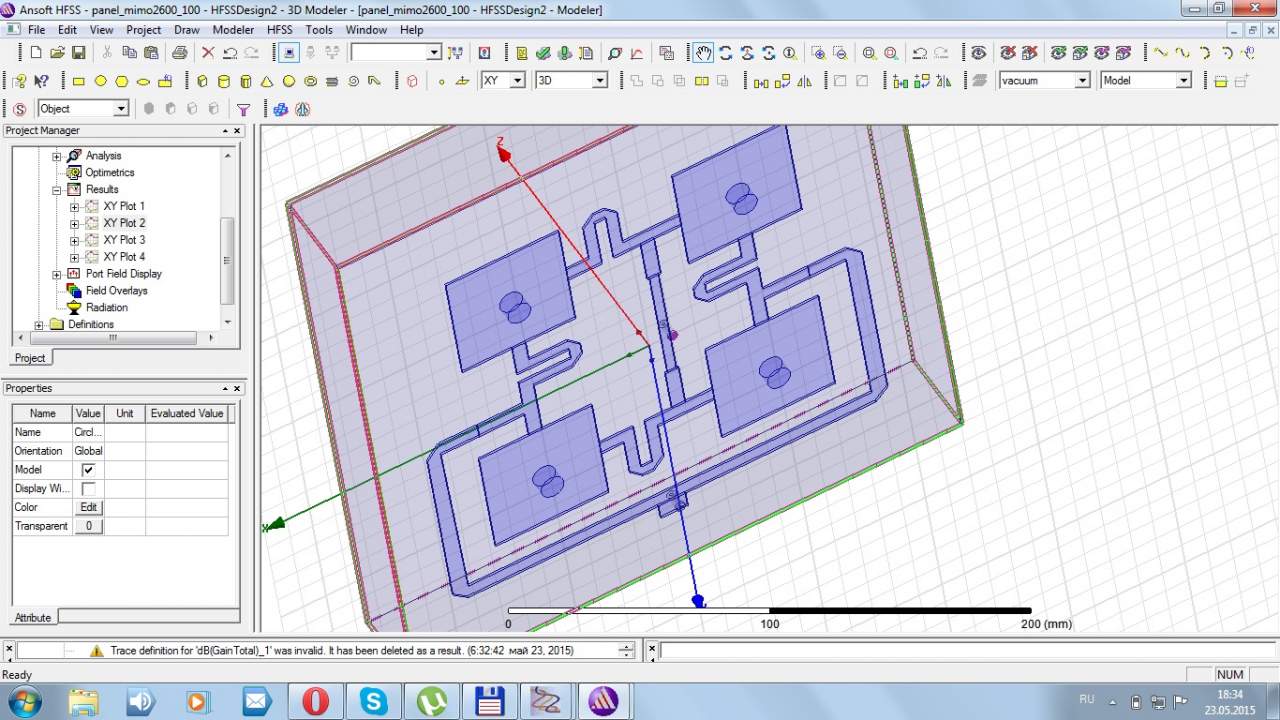Expand the XY Plot 1 node
The image size is (1280, 720).
[x=74, y=207]
